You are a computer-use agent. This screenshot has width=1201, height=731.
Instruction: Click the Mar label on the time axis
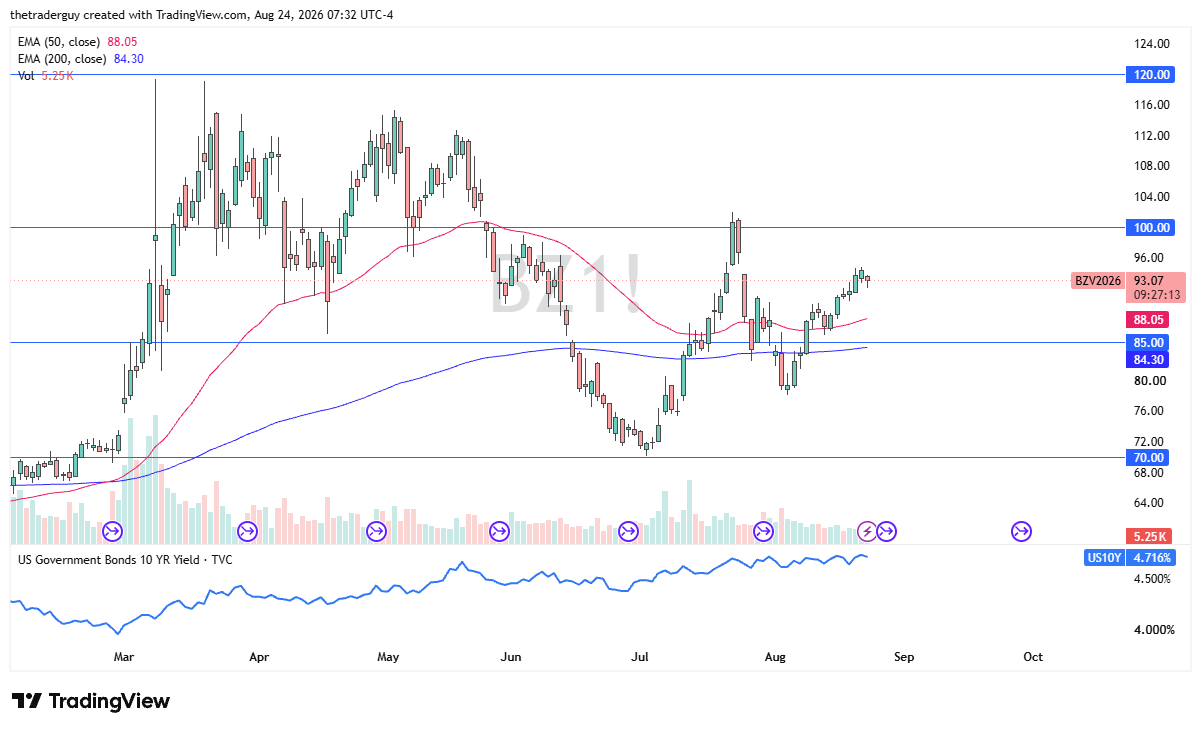coord(124,657)
